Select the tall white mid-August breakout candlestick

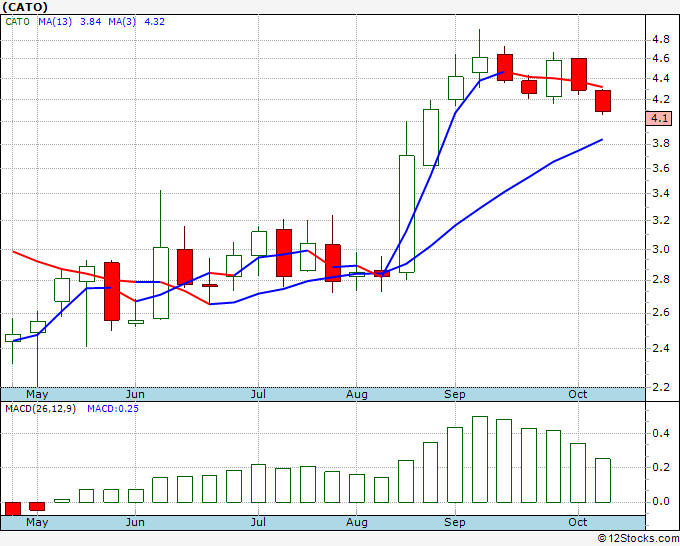pyautogui.click(x=407, y=214)
